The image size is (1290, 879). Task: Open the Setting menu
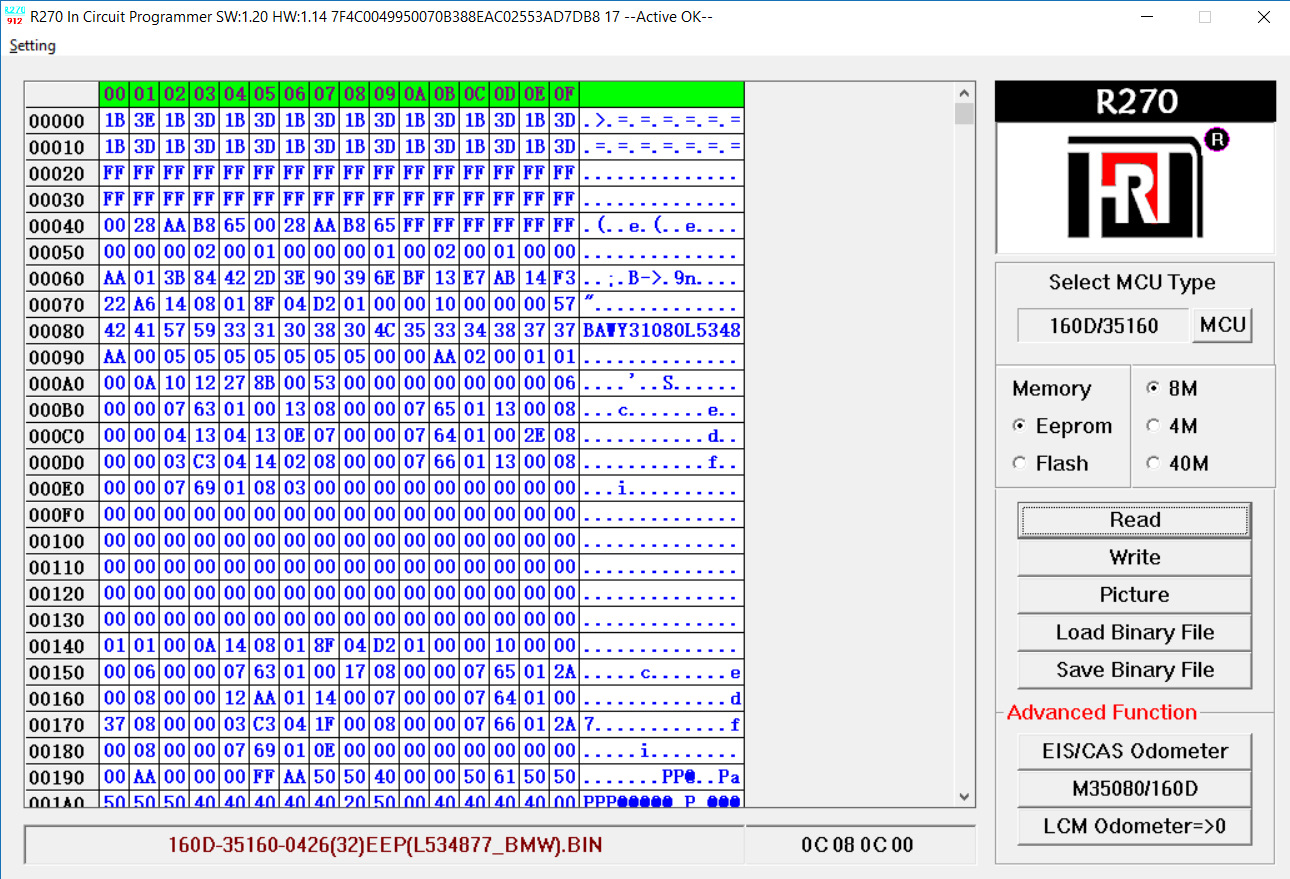[x=32, y=46]
